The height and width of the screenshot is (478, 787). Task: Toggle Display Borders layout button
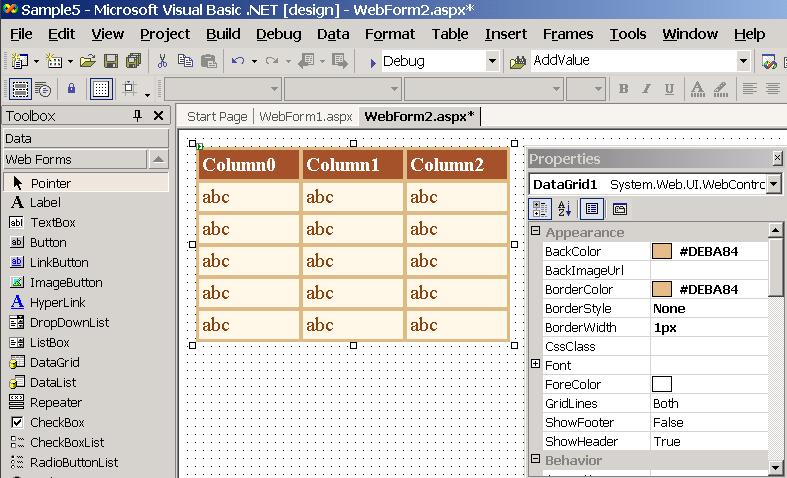20,89
